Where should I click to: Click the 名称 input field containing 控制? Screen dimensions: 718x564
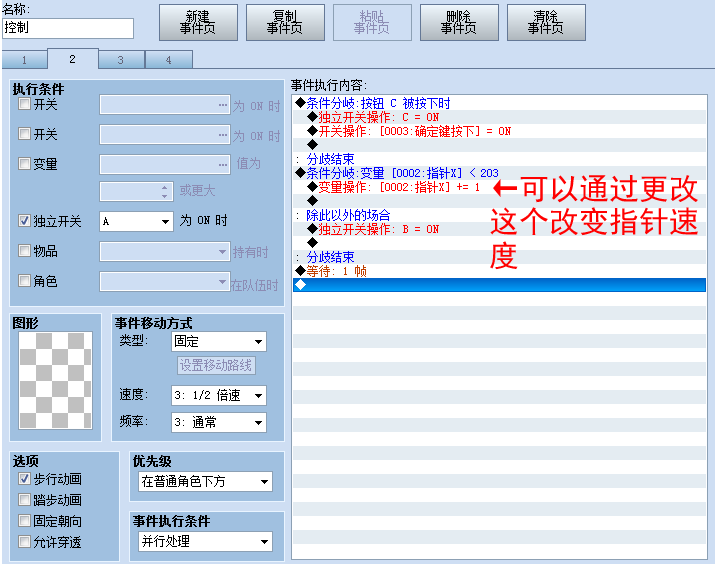click(x=68, y=28)
